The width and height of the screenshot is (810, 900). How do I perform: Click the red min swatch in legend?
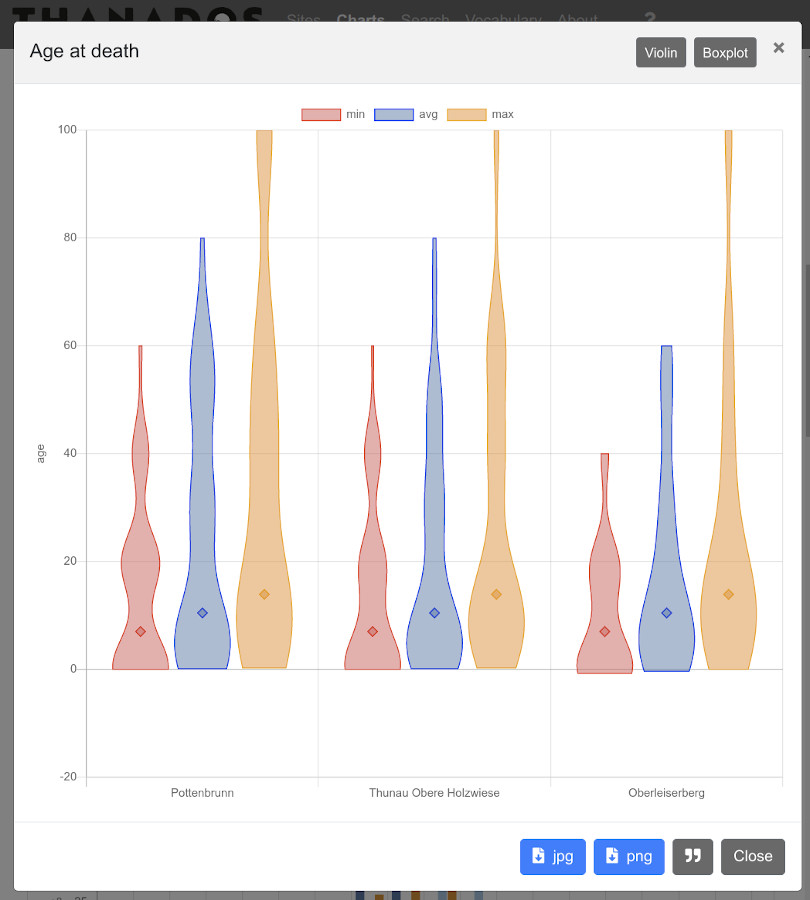click(x=321, y=114)
